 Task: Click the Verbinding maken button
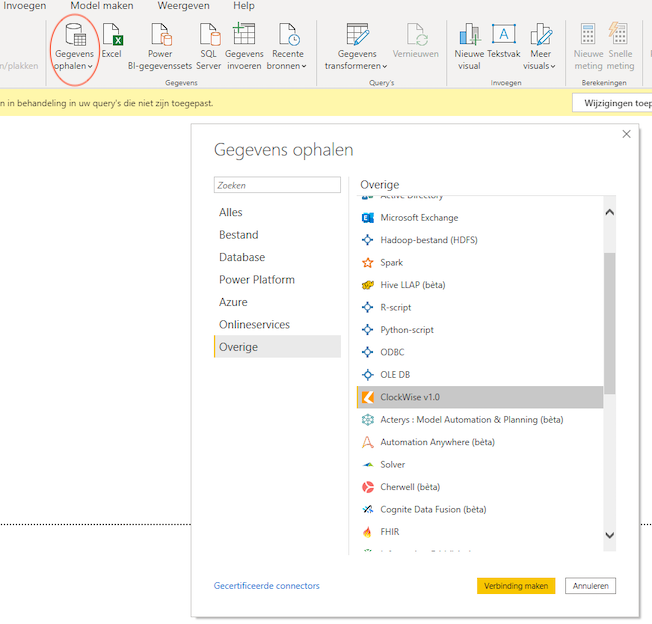(516, 586)
